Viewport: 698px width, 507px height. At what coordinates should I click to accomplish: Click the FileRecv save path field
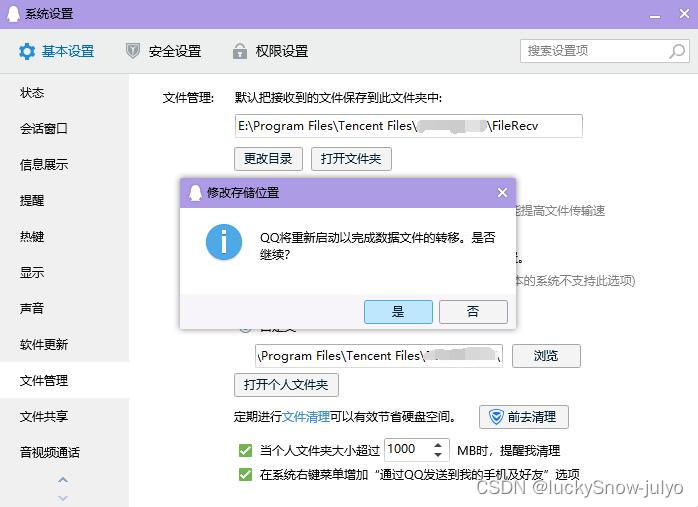click(408, 126)
